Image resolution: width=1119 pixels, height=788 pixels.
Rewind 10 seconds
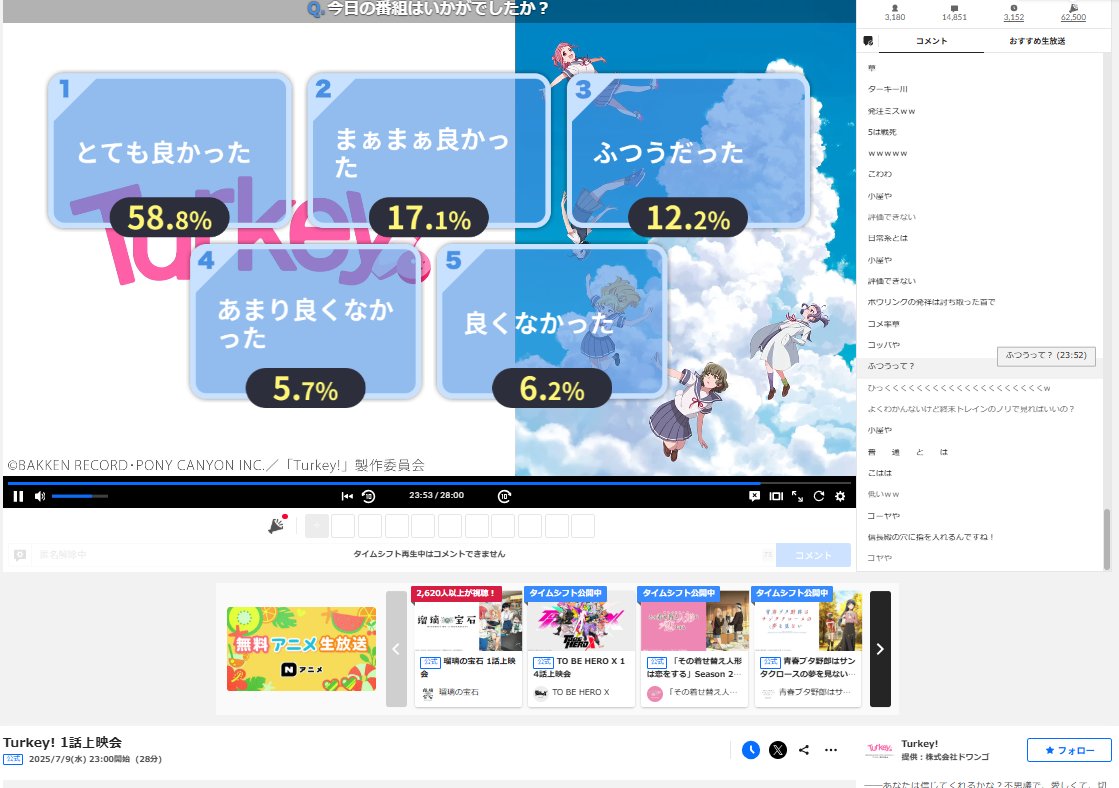tap(369, 496)
